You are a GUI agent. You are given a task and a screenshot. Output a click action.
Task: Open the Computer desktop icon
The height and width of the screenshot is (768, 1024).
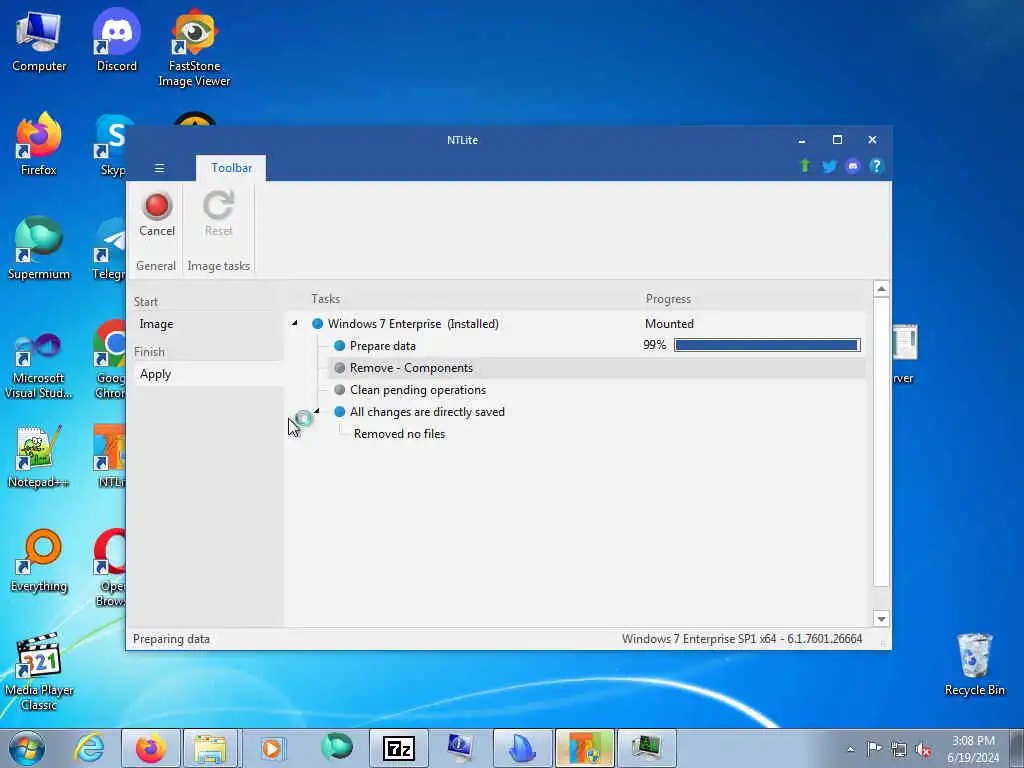point(39,41)
